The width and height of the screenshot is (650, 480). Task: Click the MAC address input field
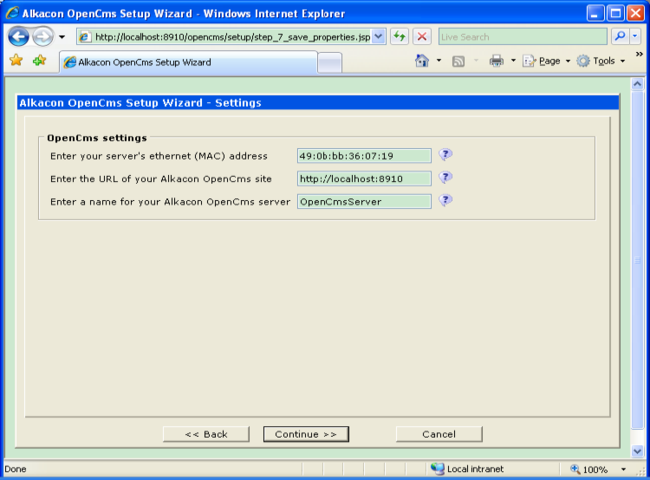[364, 156]
